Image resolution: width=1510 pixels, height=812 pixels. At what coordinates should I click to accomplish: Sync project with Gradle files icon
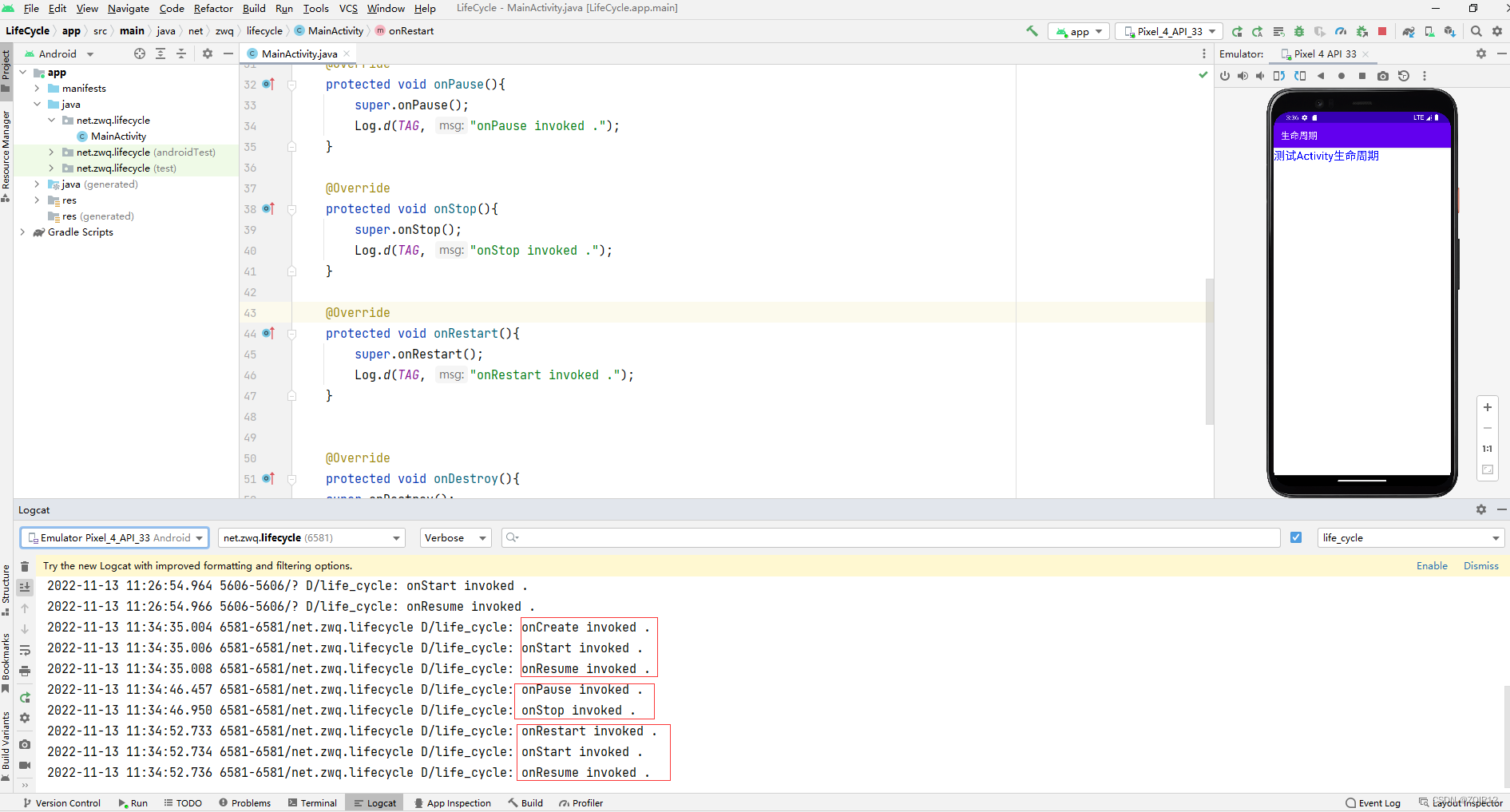[x=1409, y=31]
